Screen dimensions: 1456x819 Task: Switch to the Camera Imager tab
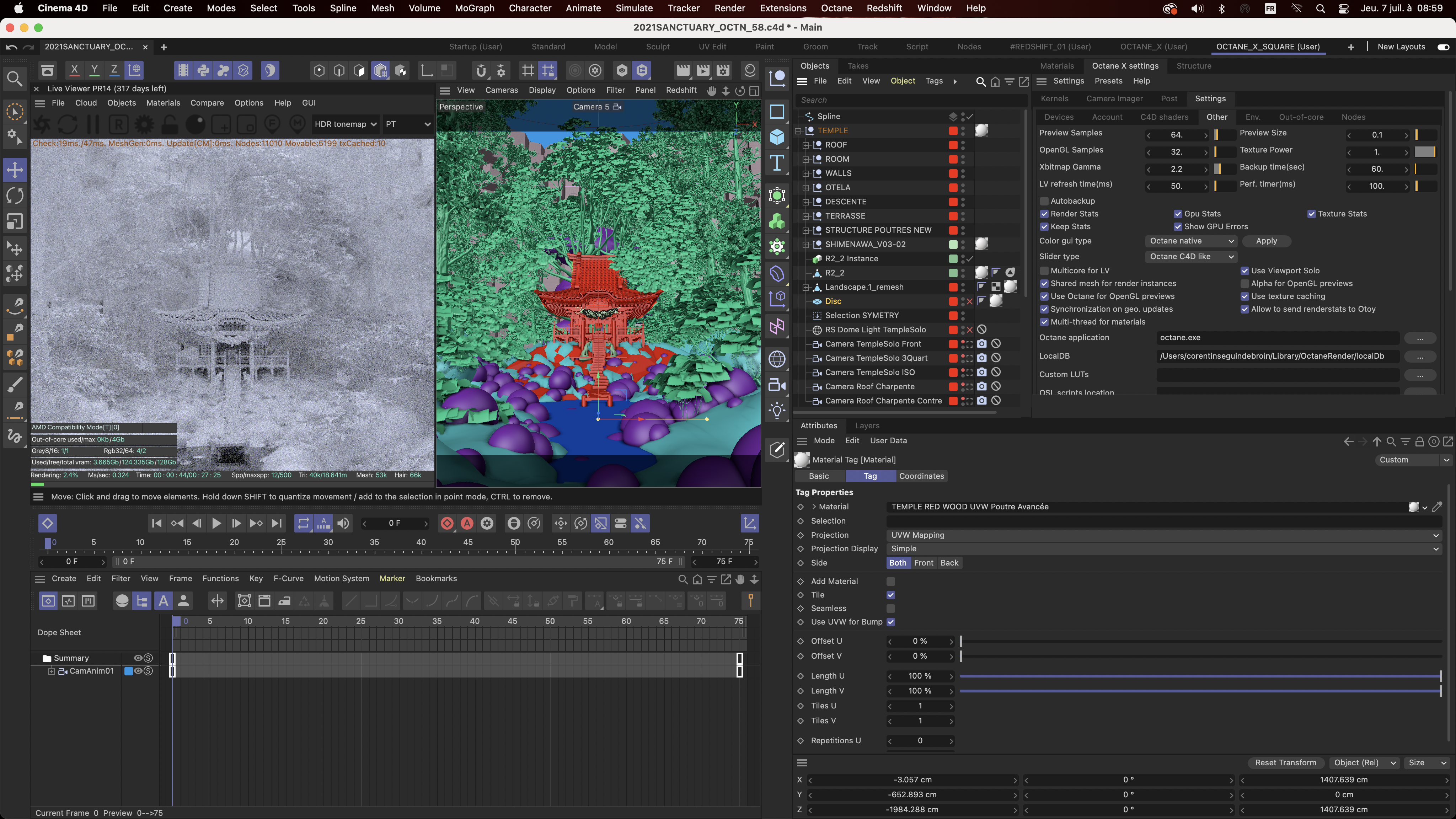tap(1114, 98)
